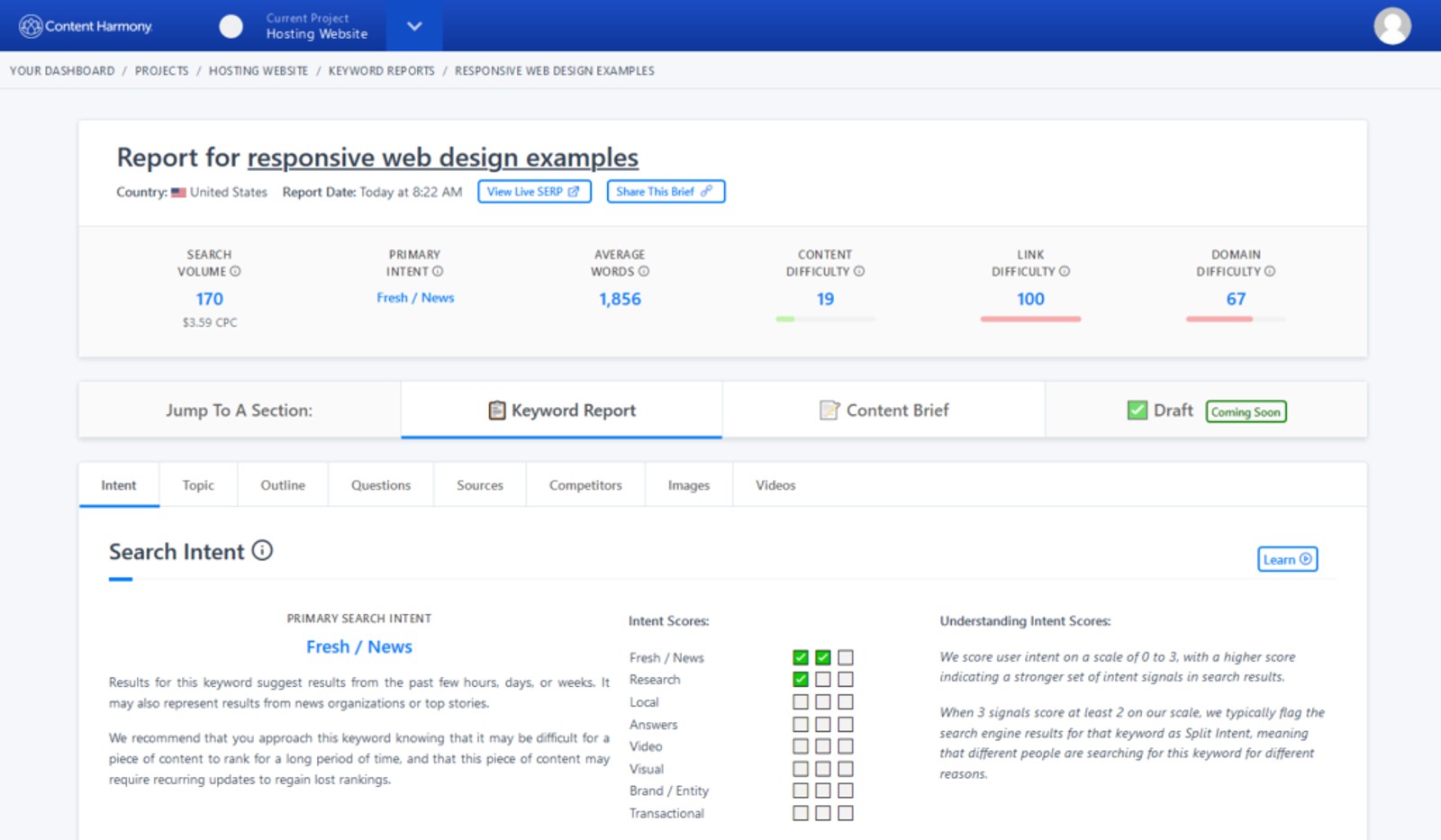Select the Sources tab

pyautogui.click(x=480, y=485)
